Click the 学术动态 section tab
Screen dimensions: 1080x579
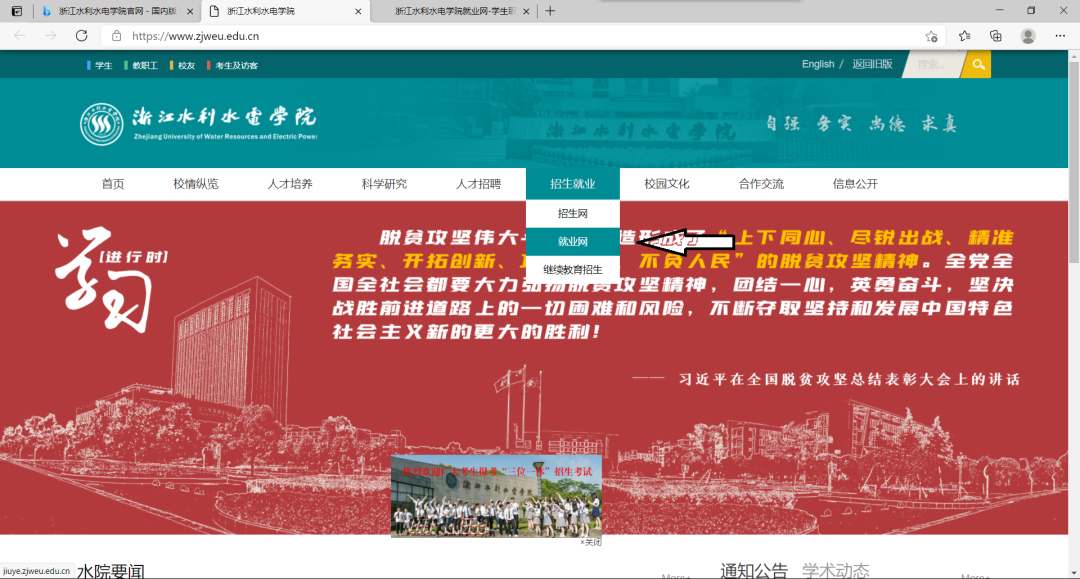coord(835,571)
